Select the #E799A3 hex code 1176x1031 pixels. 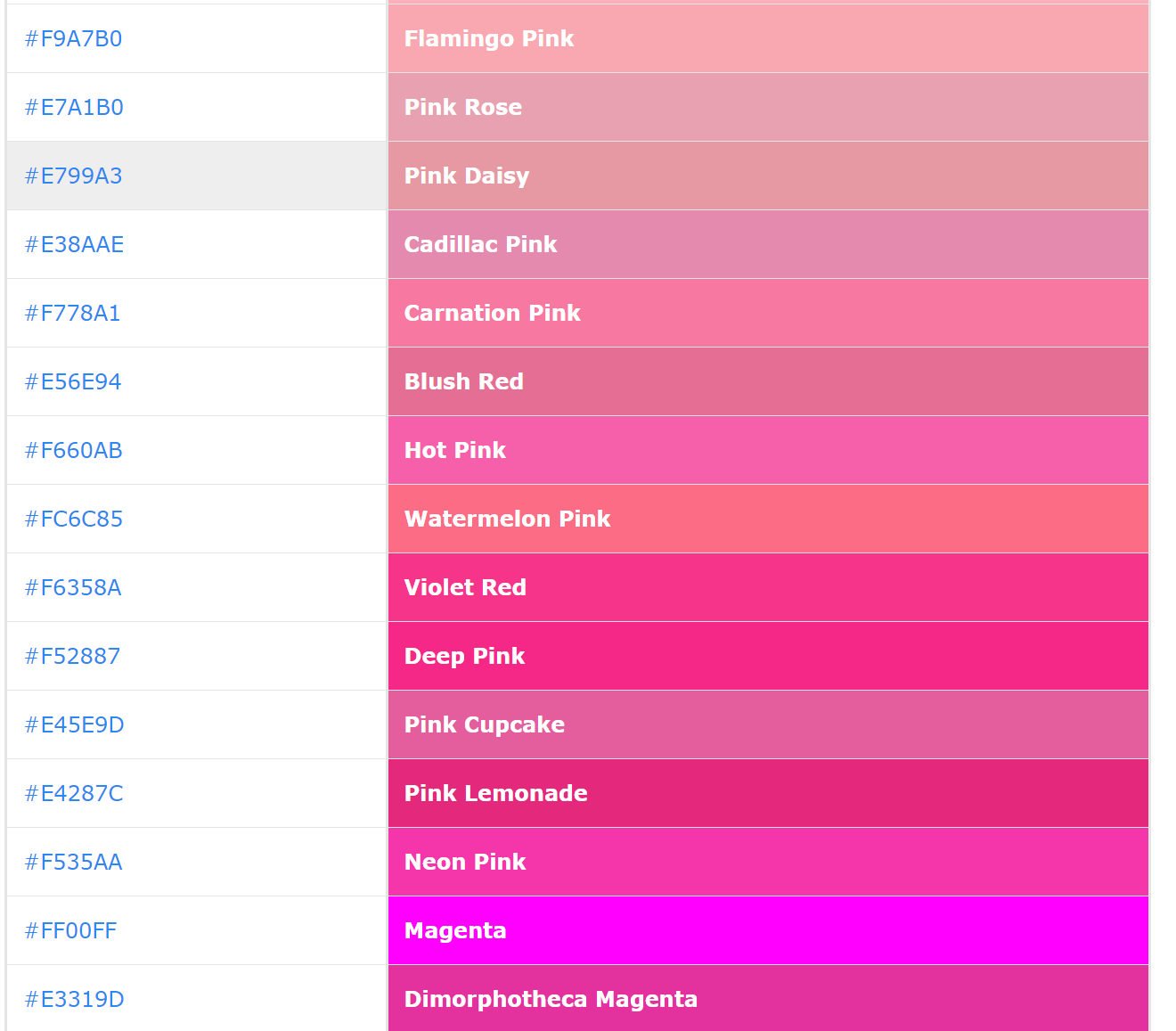73,176
